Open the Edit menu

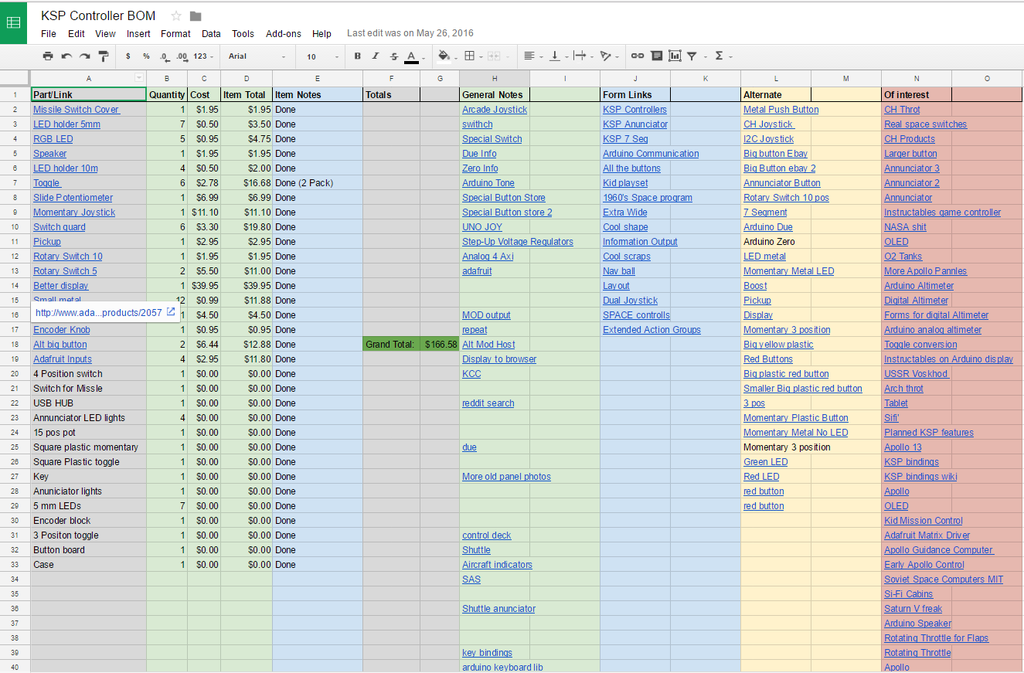[76, 34]
